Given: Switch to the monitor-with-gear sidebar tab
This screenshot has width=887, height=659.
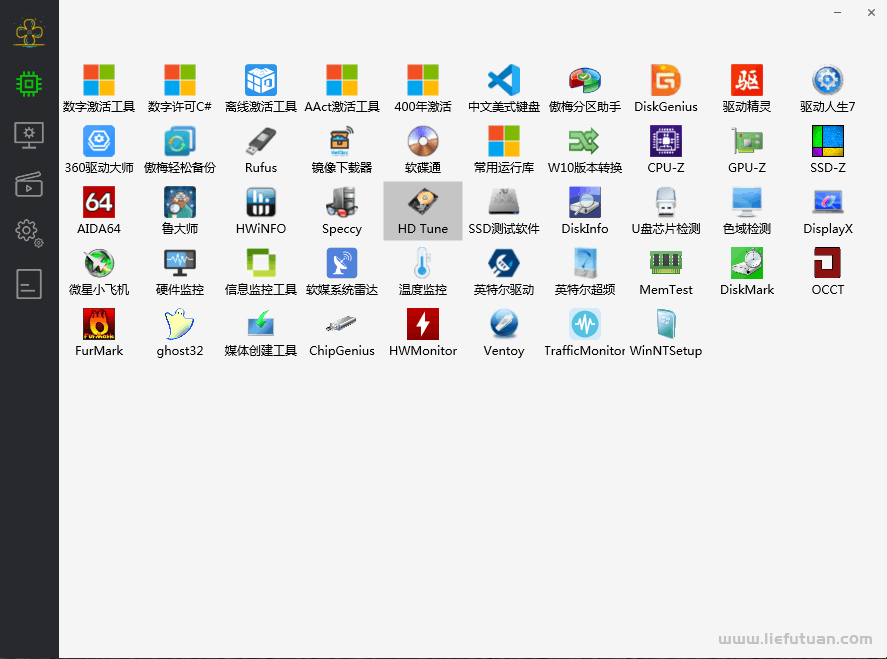Looking at the screenshot, I should pos(29,135).
